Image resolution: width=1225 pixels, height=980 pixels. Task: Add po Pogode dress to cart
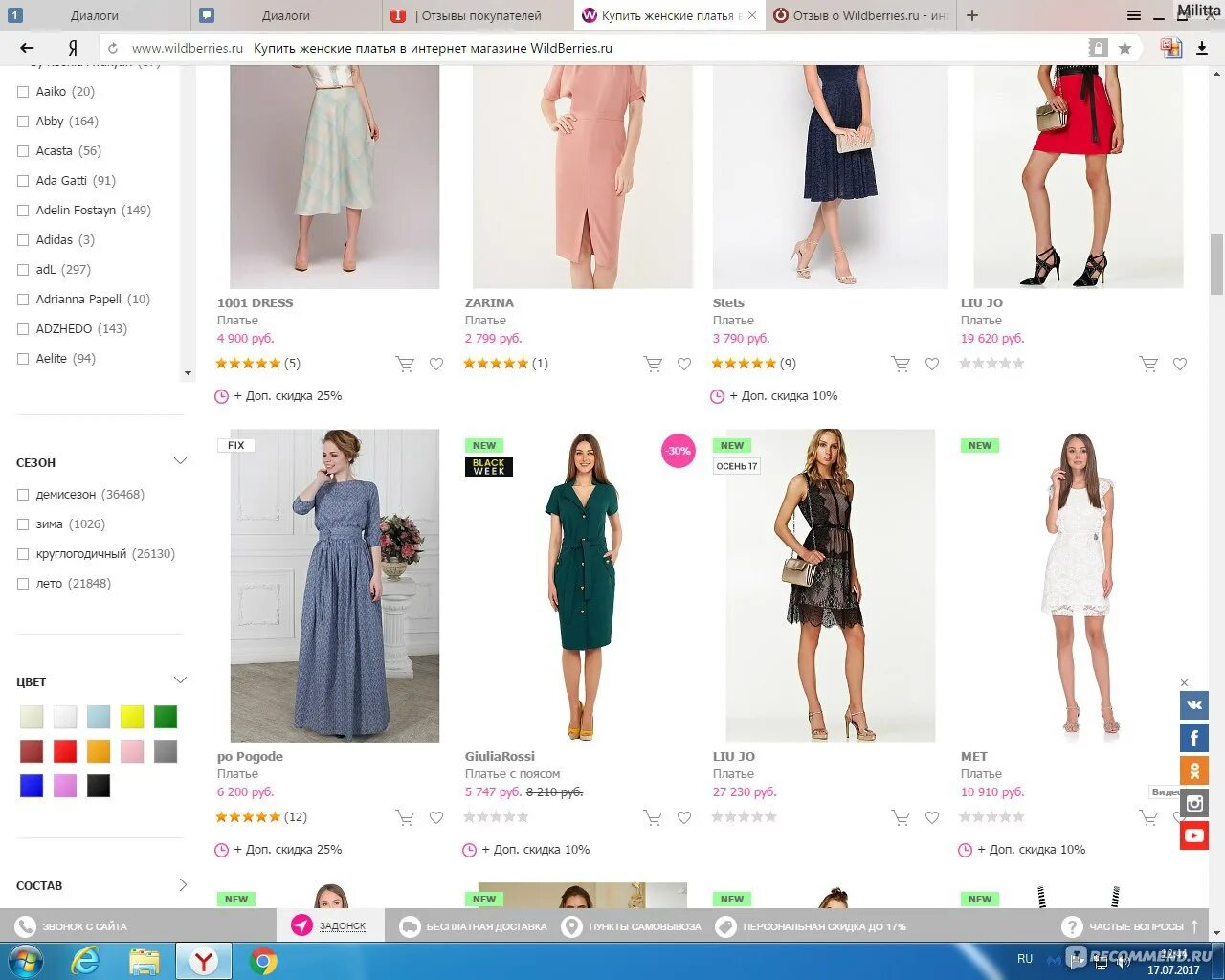click(x=405, y=817)
